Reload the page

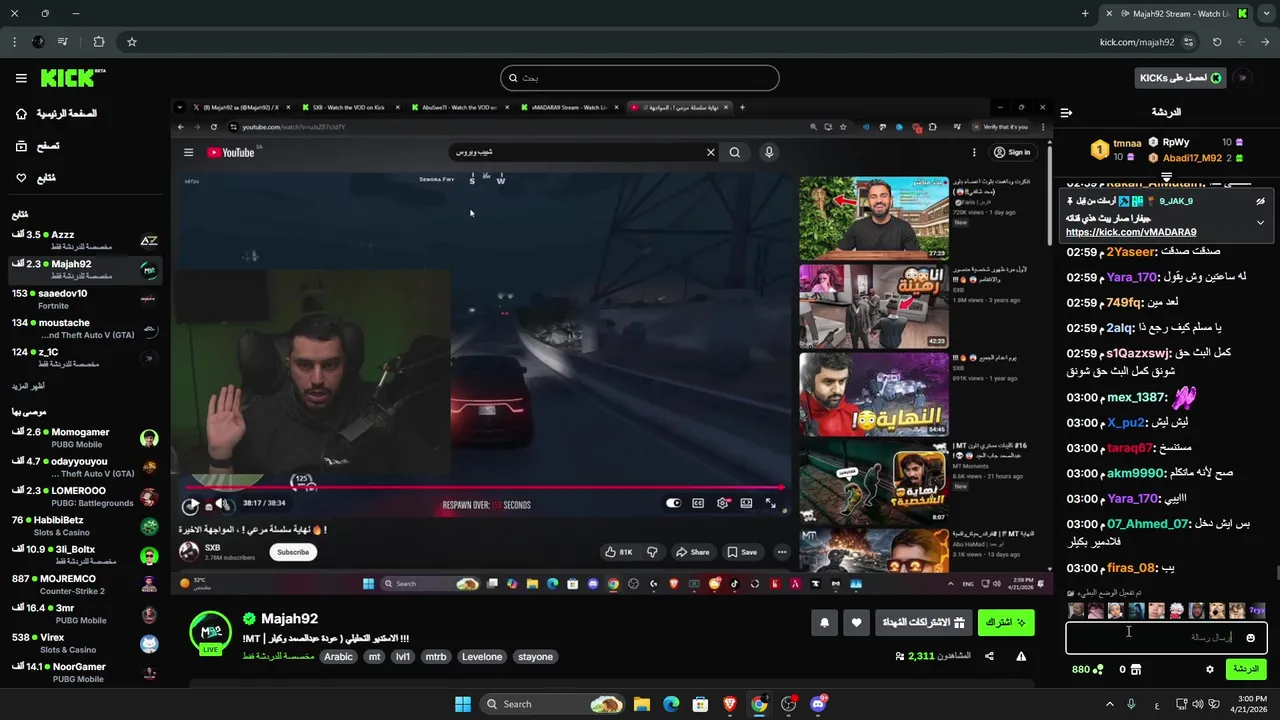pos(1217,42)
